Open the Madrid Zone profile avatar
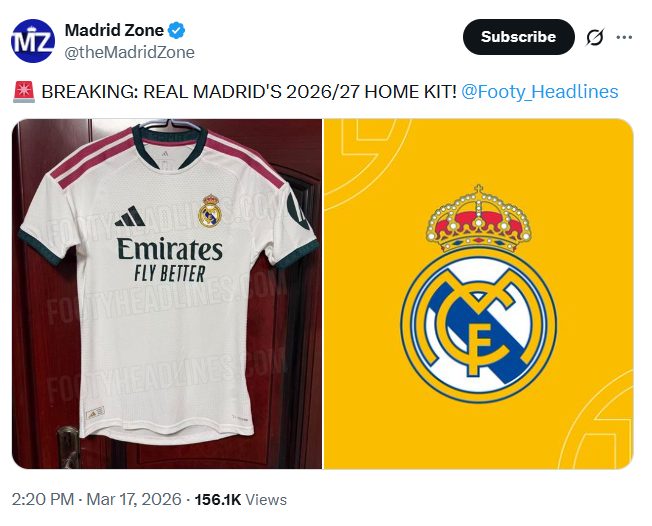Screen dimensions: 652x526 coord(33,41)
